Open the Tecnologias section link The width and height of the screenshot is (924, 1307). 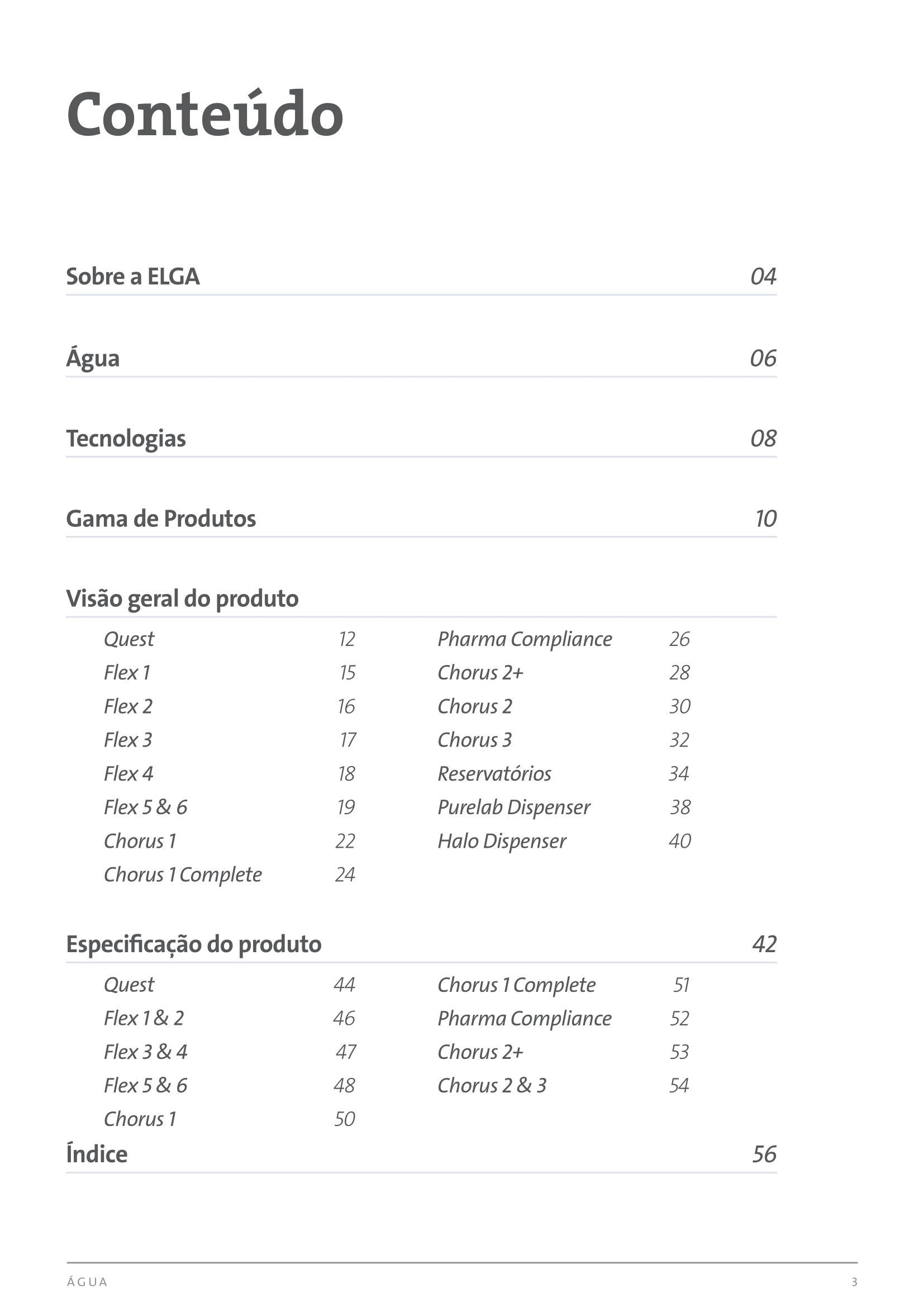pyautogui.click(x=421, y=439)
